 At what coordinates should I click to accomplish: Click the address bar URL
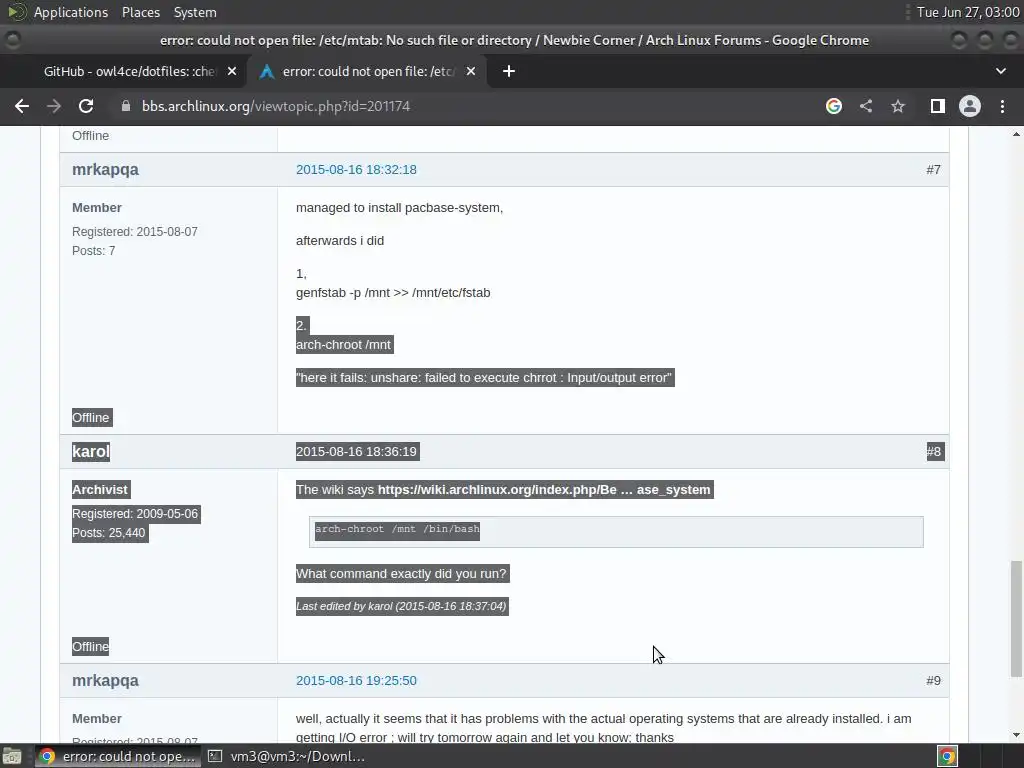coord(276,106)
